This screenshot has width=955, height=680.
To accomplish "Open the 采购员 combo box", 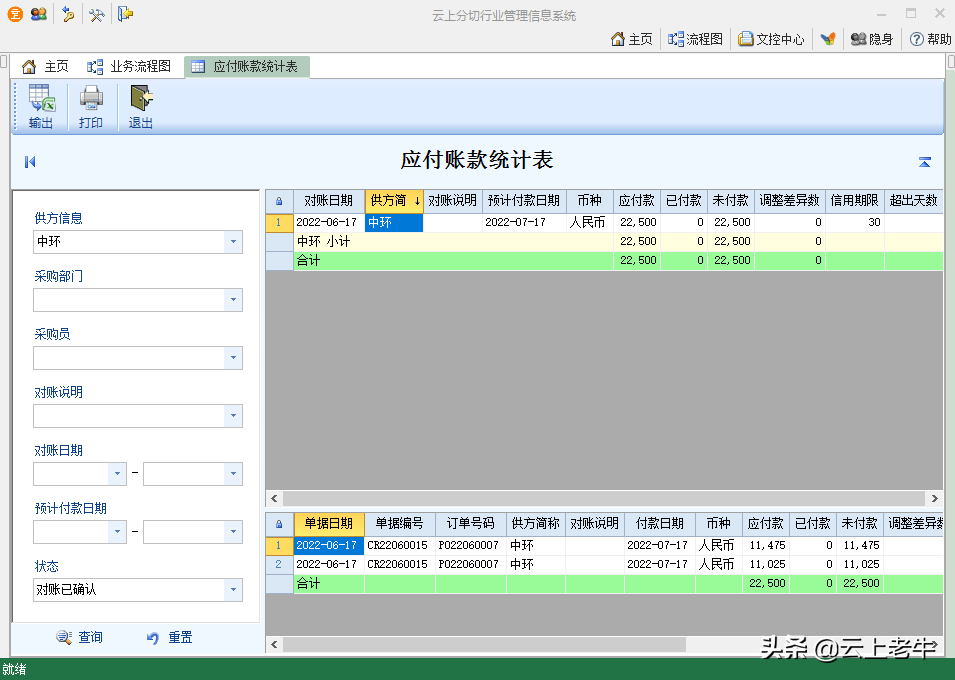I will pos(233,358).
